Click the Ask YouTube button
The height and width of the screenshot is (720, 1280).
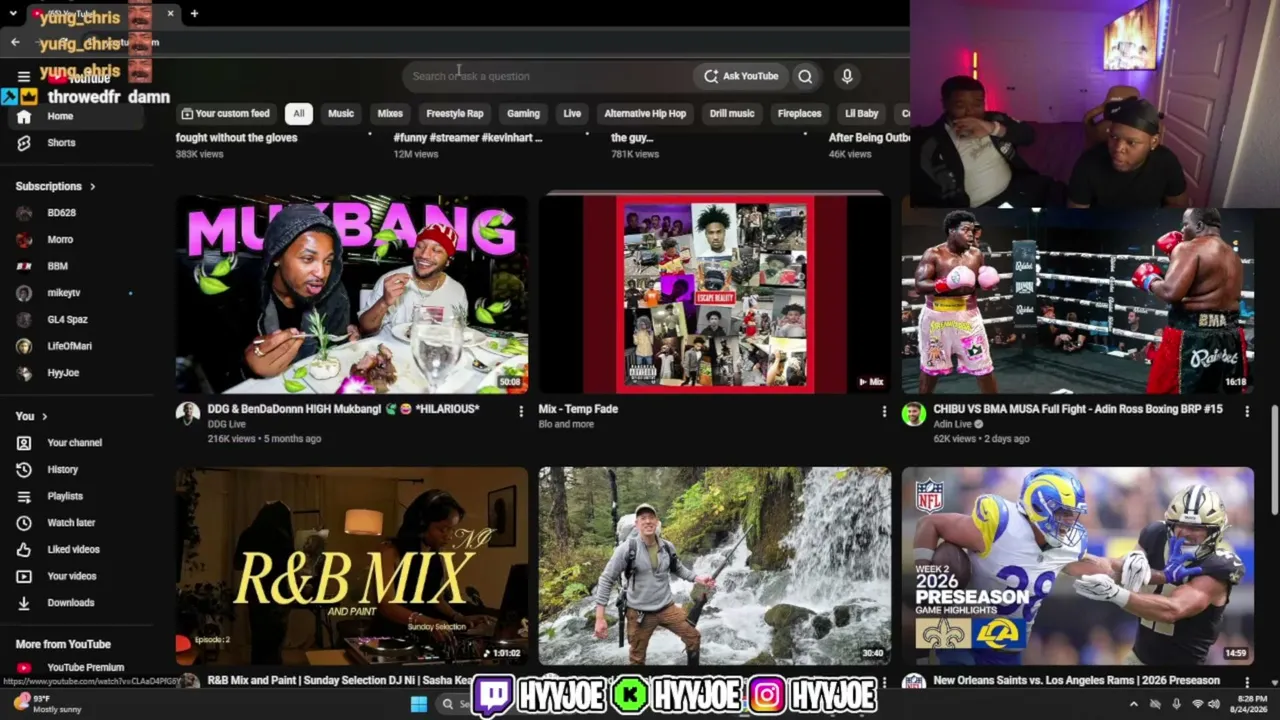point(741,76)
